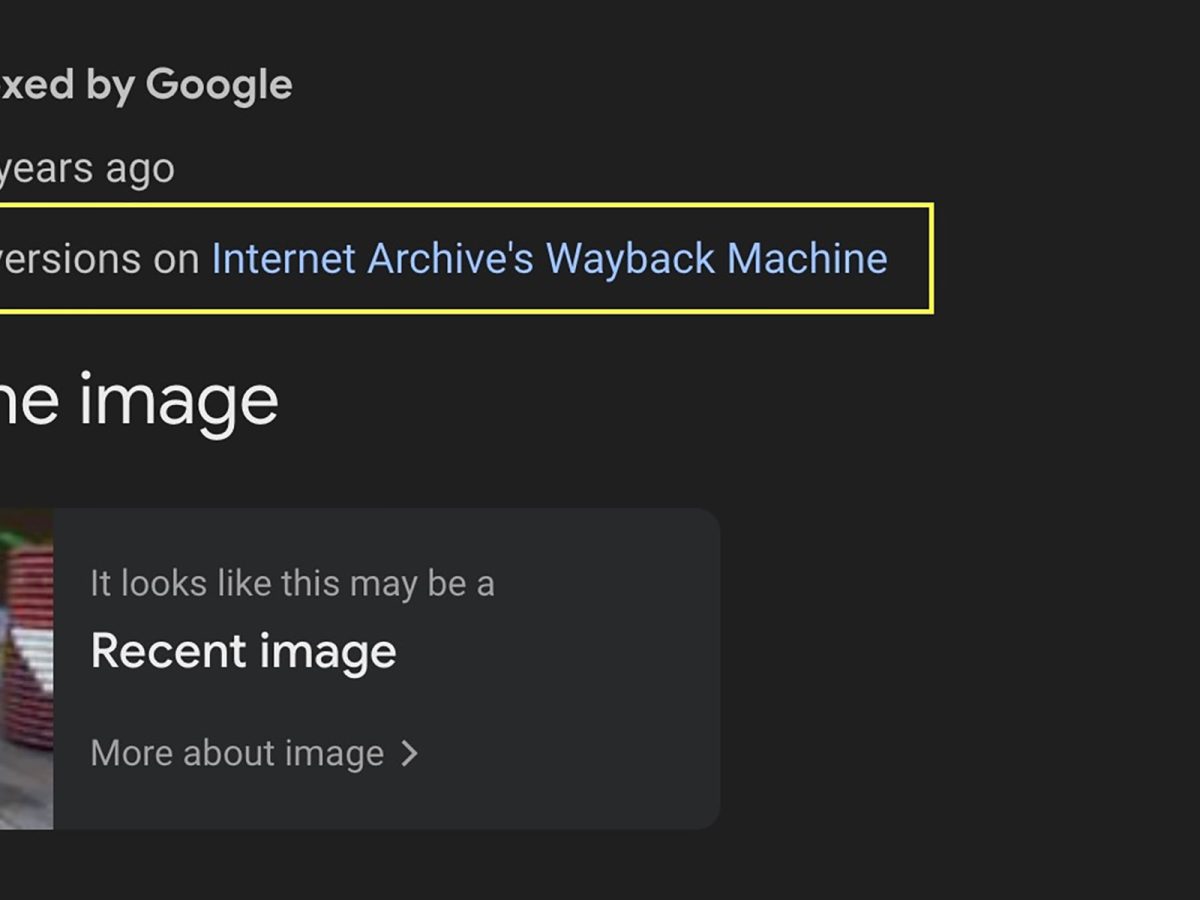
Task: Select the Recent image title
Action: point(243,652)
